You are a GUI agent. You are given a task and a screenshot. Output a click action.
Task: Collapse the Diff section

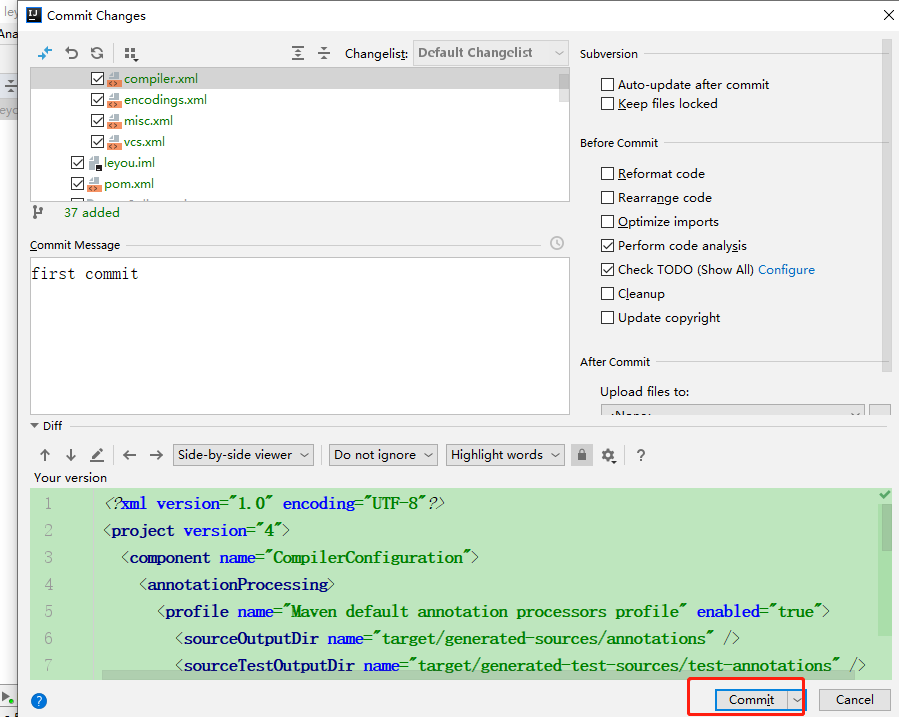pyautogui.click(x=36, y=426)
